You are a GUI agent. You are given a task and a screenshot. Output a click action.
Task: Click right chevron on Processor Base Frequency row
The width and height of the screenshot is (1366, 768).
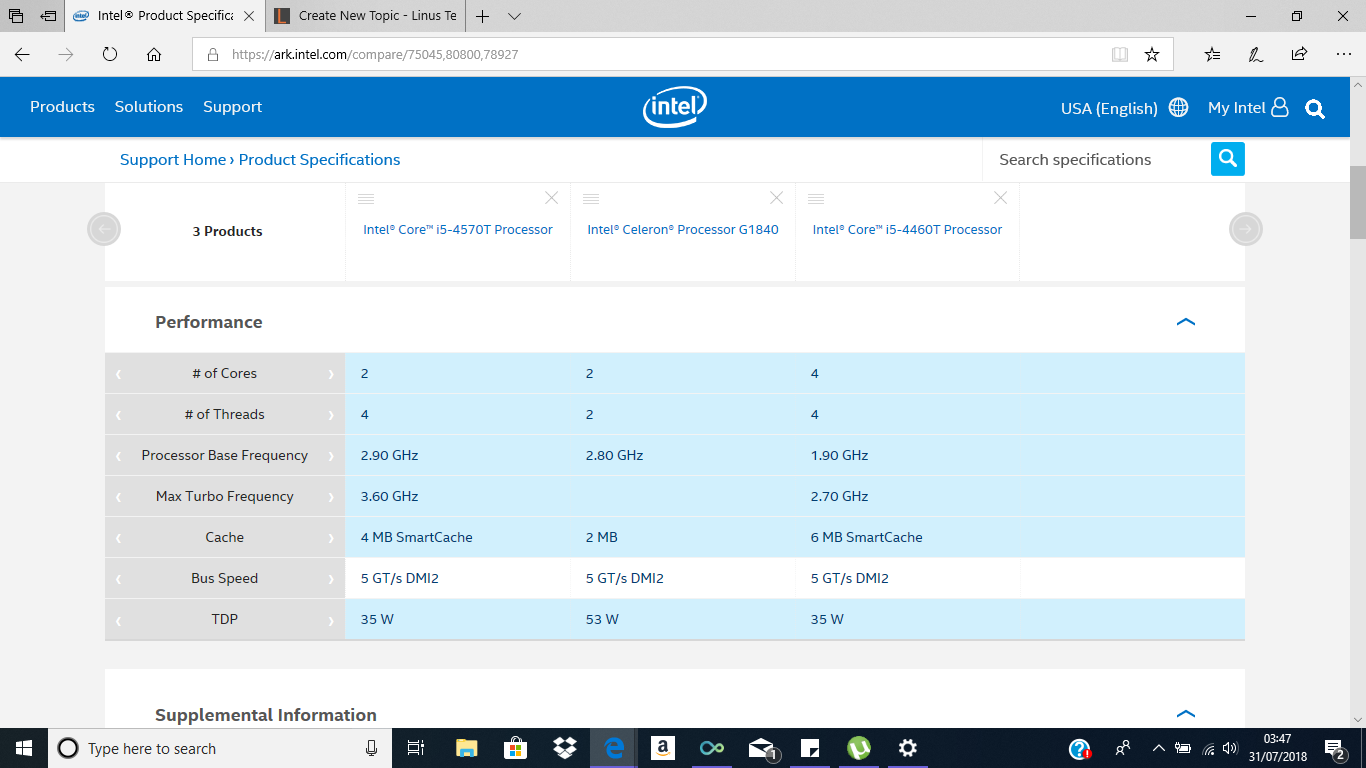click(331, 456)
